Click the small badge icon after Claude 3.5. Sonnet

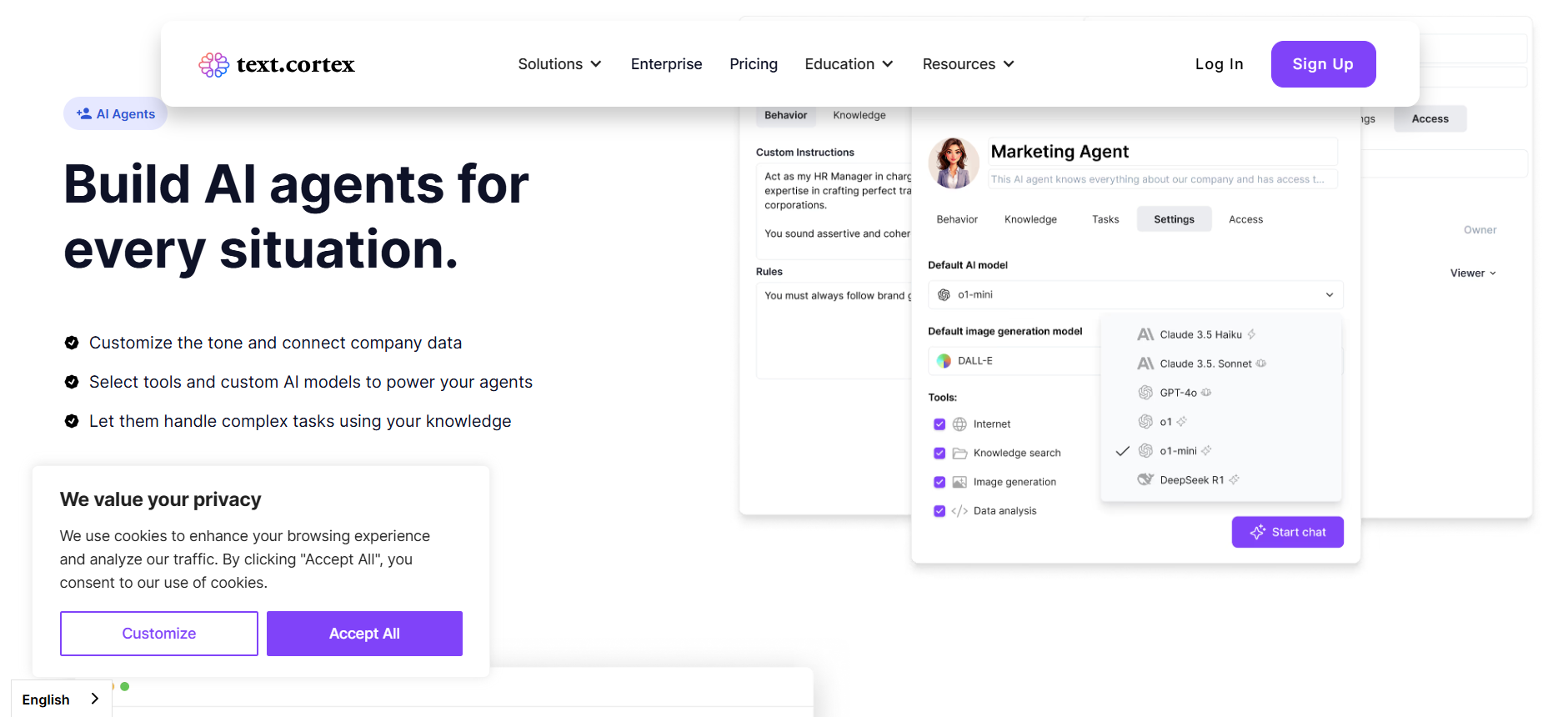coord(1261,364)
